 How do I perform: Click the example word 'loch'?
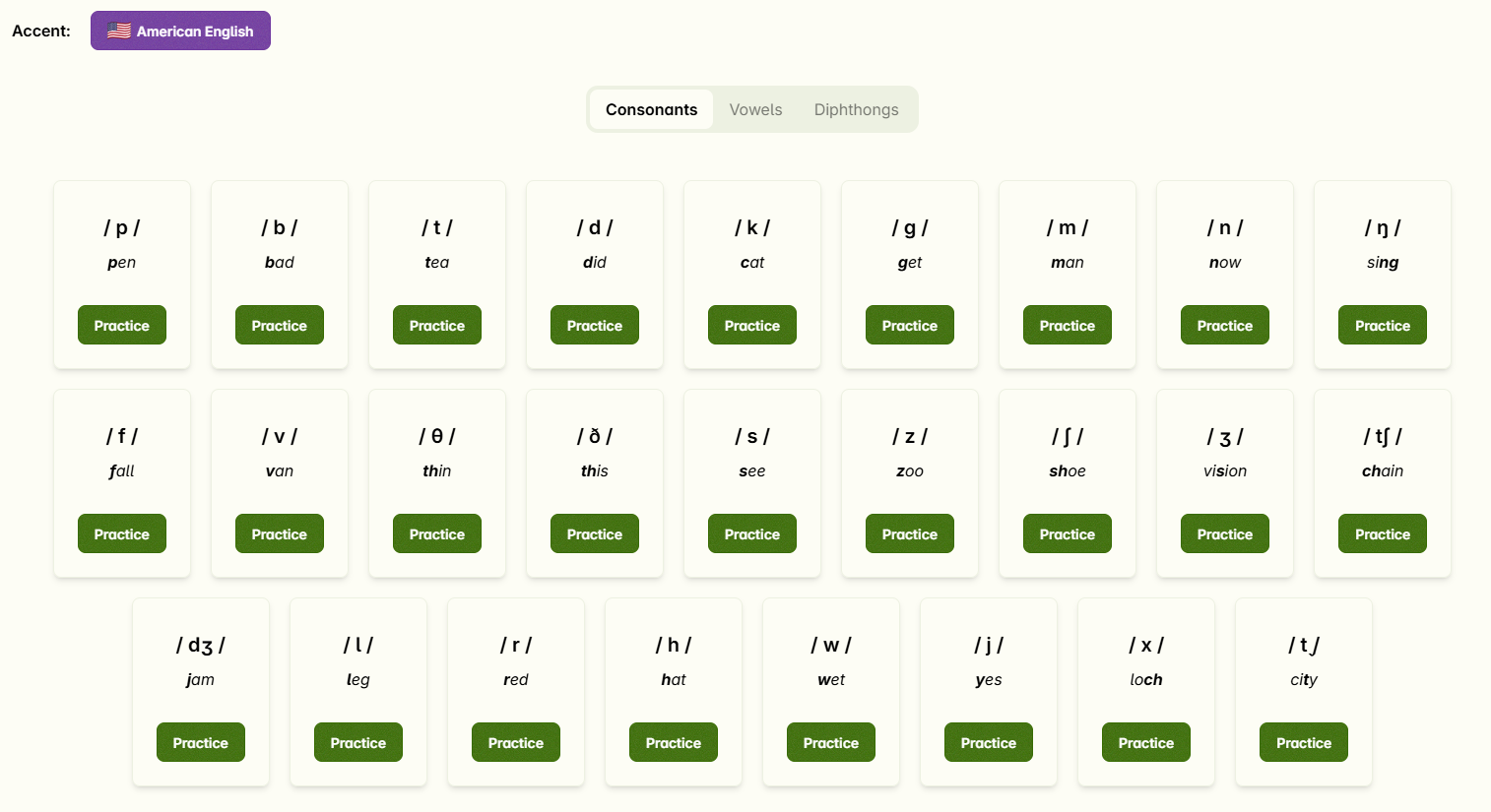1146,680
